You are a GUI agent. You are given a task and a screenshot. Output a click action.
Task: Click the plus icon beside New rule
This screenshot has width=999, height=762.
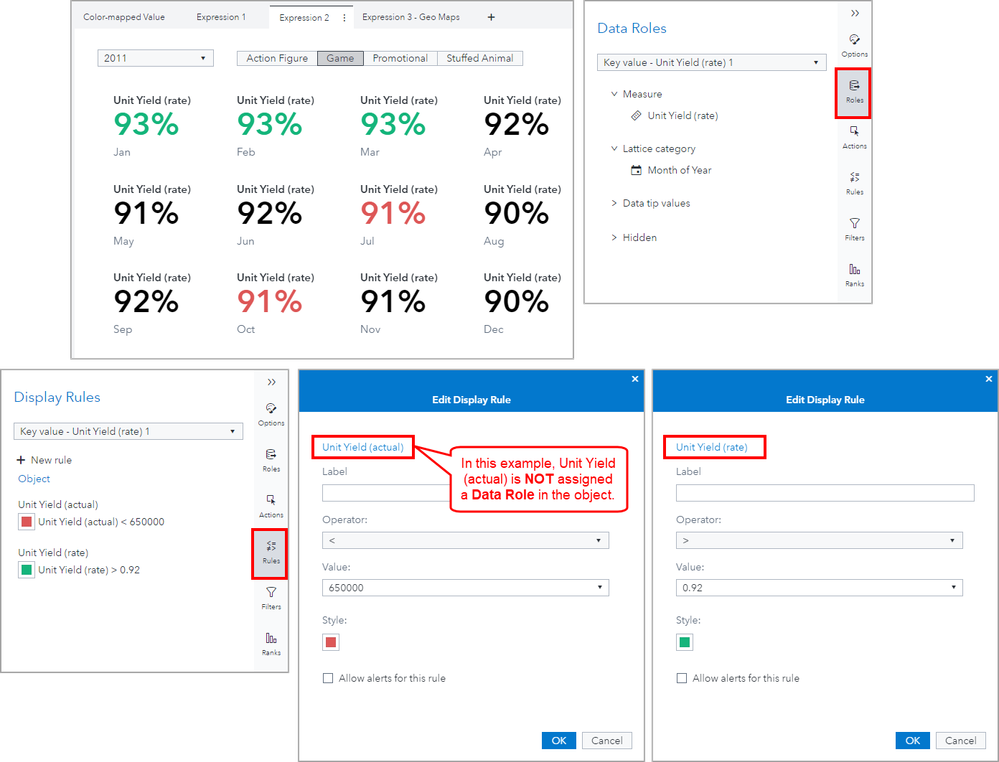click(x=21, y=459)
